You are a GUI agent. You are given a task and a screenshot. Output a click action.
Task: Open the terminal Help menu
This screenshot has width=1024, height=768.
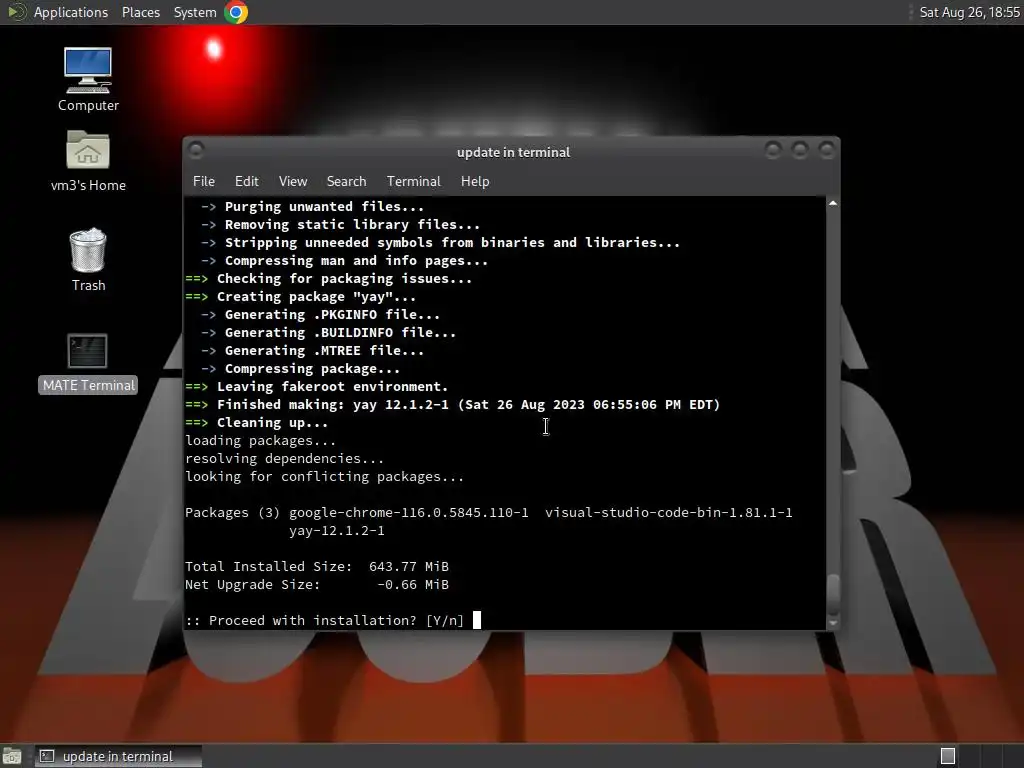coord(475,182)
